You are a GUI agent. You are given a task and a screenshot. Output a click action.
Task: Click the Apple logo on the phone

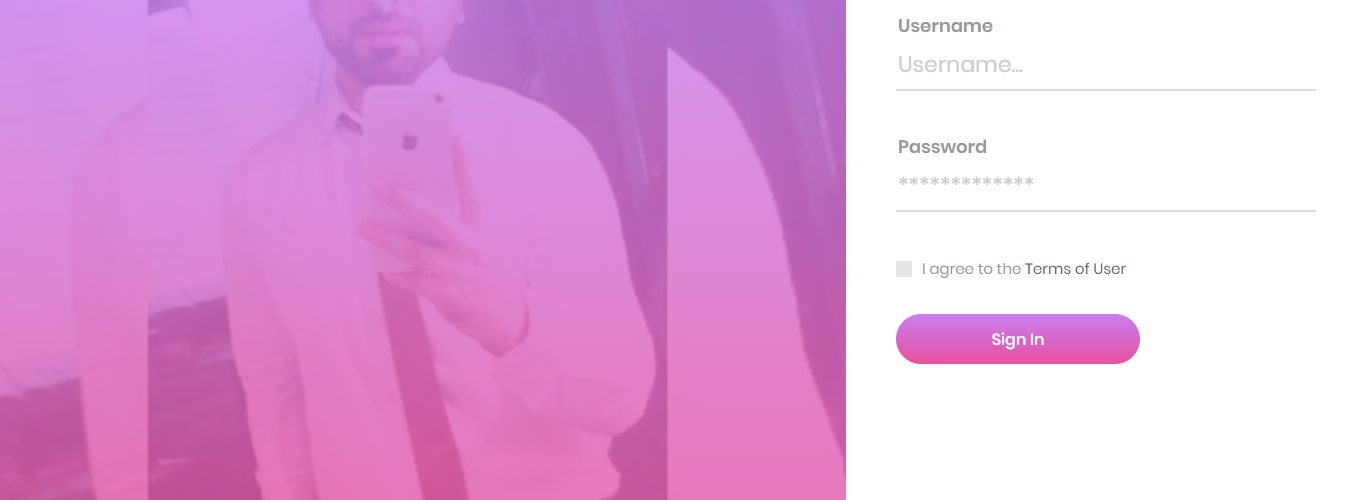(x=409, y=142)
